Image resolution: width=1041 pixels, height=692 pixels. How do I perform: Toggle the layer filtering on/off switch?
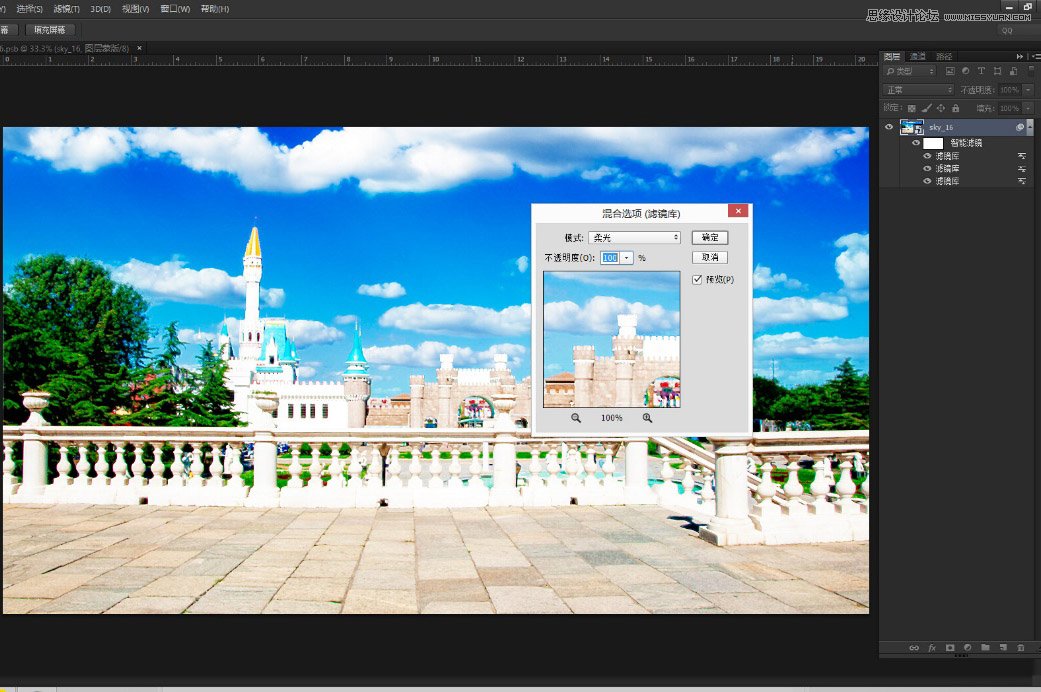coord(1031,70)
